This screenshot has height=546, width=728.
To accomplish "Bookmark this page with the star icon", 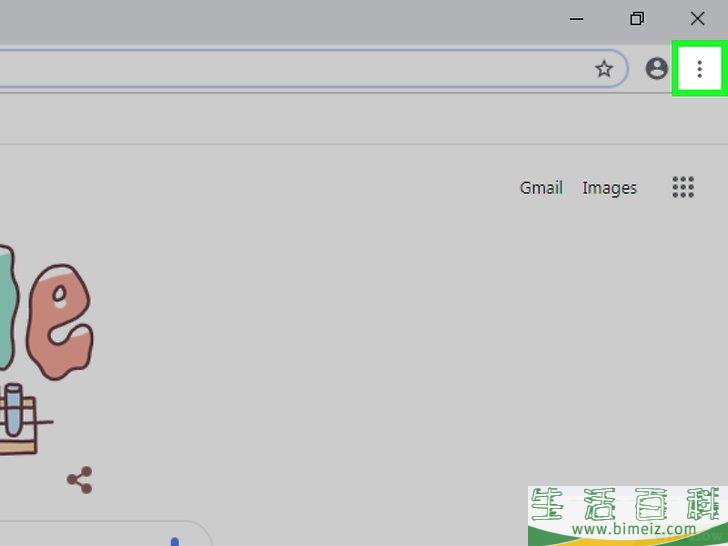I will [x=604, y=69].
